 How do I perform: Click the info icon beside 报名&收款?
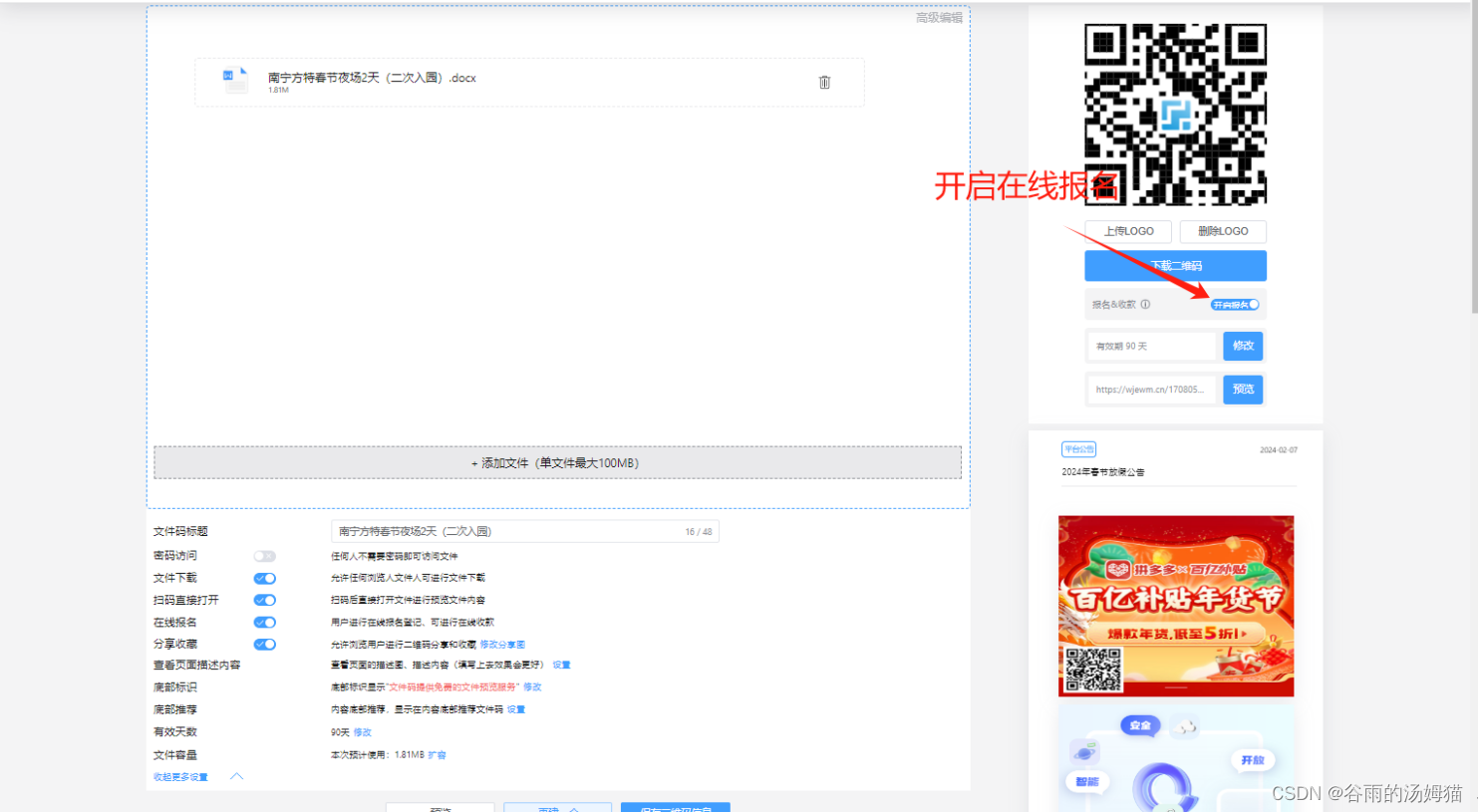(1145, 305)
